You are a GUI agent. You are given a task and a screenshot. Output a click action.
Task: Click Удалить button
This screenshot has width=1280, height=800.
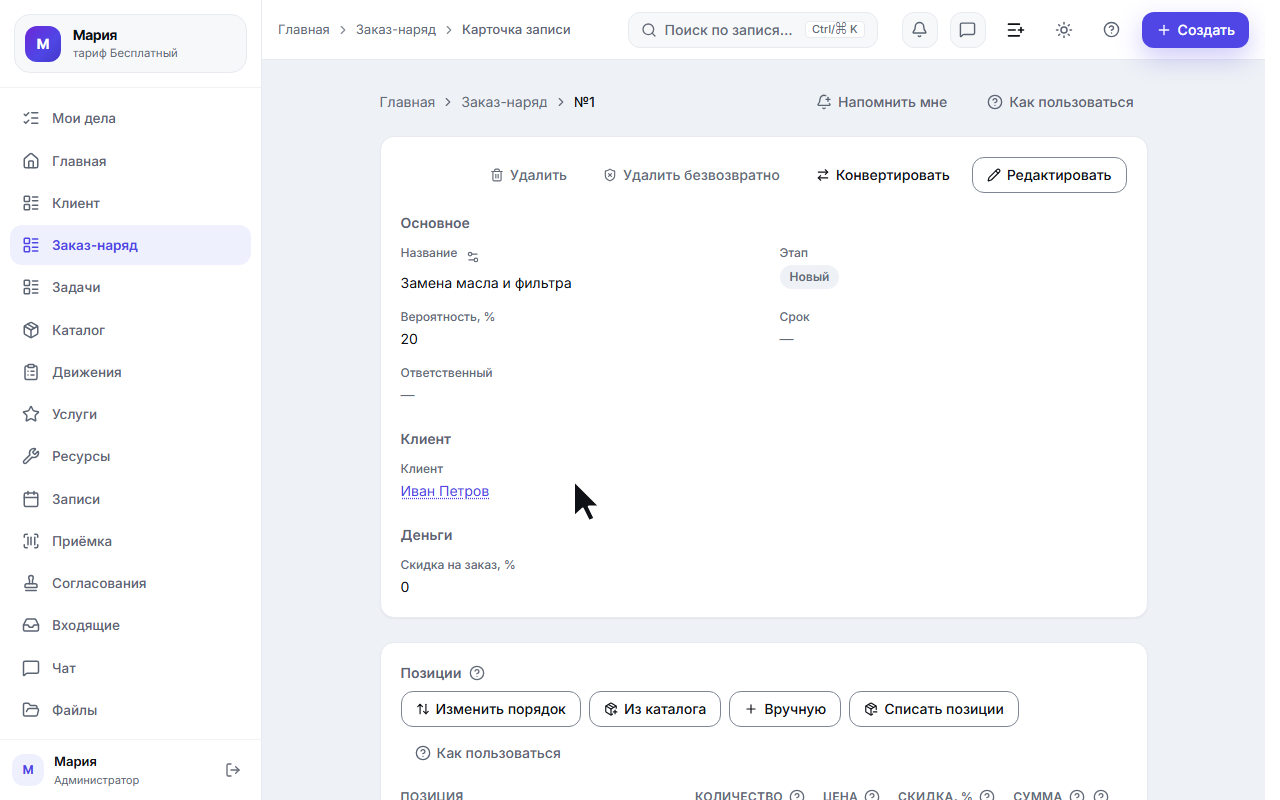pos(528,175)
